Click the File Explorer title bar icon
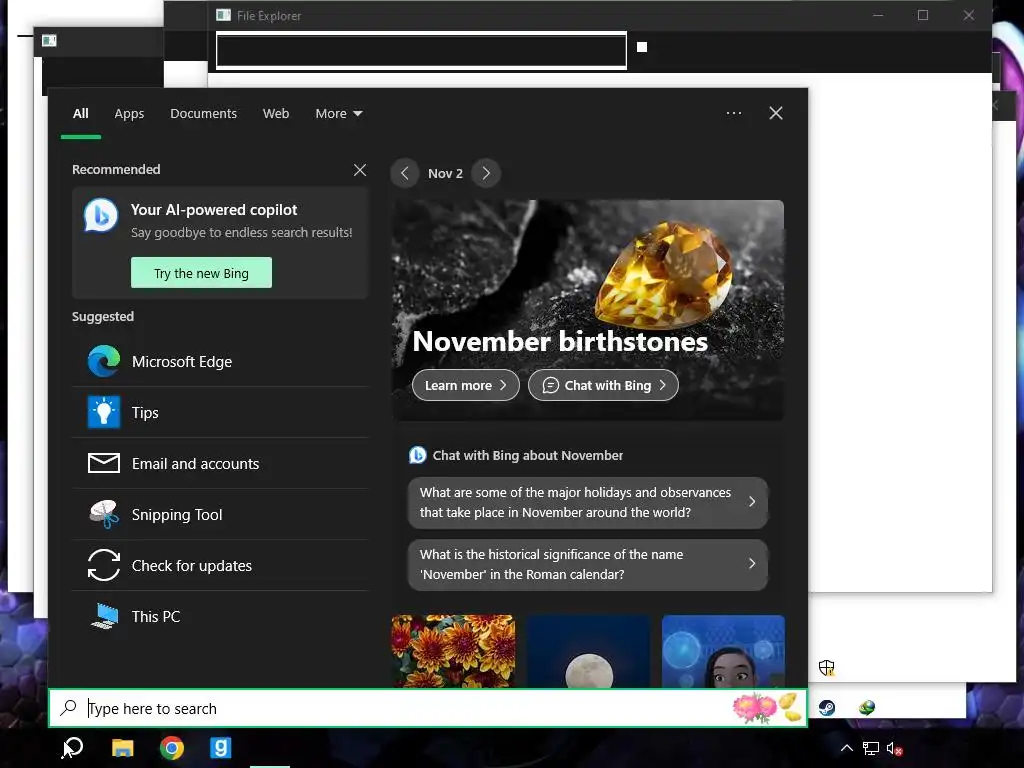1024x768 pixels. click(223, 15)
